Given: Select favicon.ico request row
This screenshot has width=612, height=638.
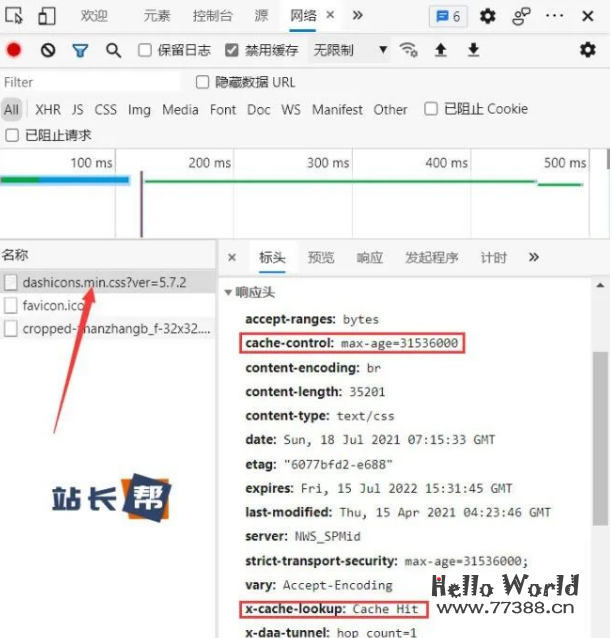Looking at the screenshot, I should pyautogui.click(x=107, y=305).
